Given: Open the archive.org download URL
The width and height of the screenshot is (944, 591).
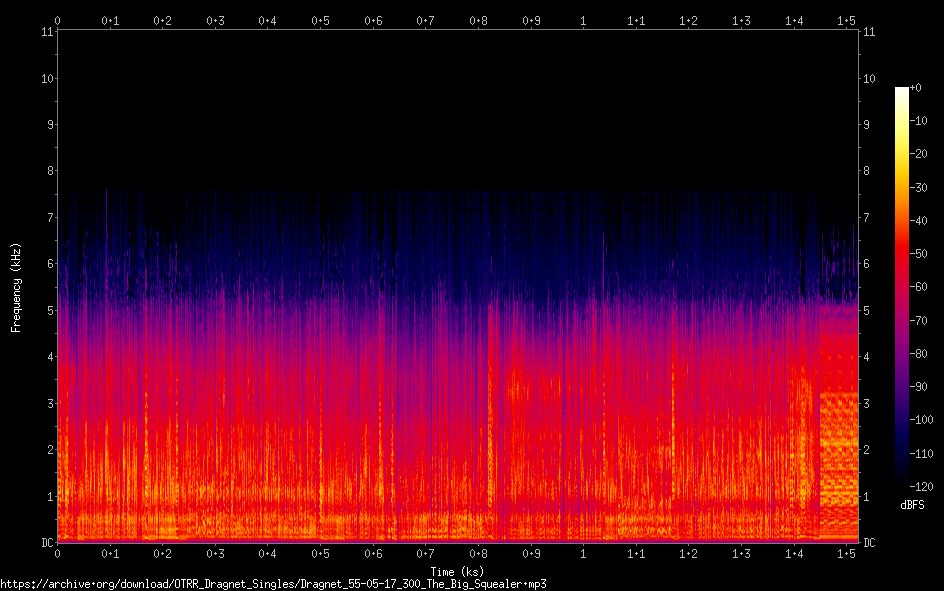Looking at the screenshot, I should point(273,583).
